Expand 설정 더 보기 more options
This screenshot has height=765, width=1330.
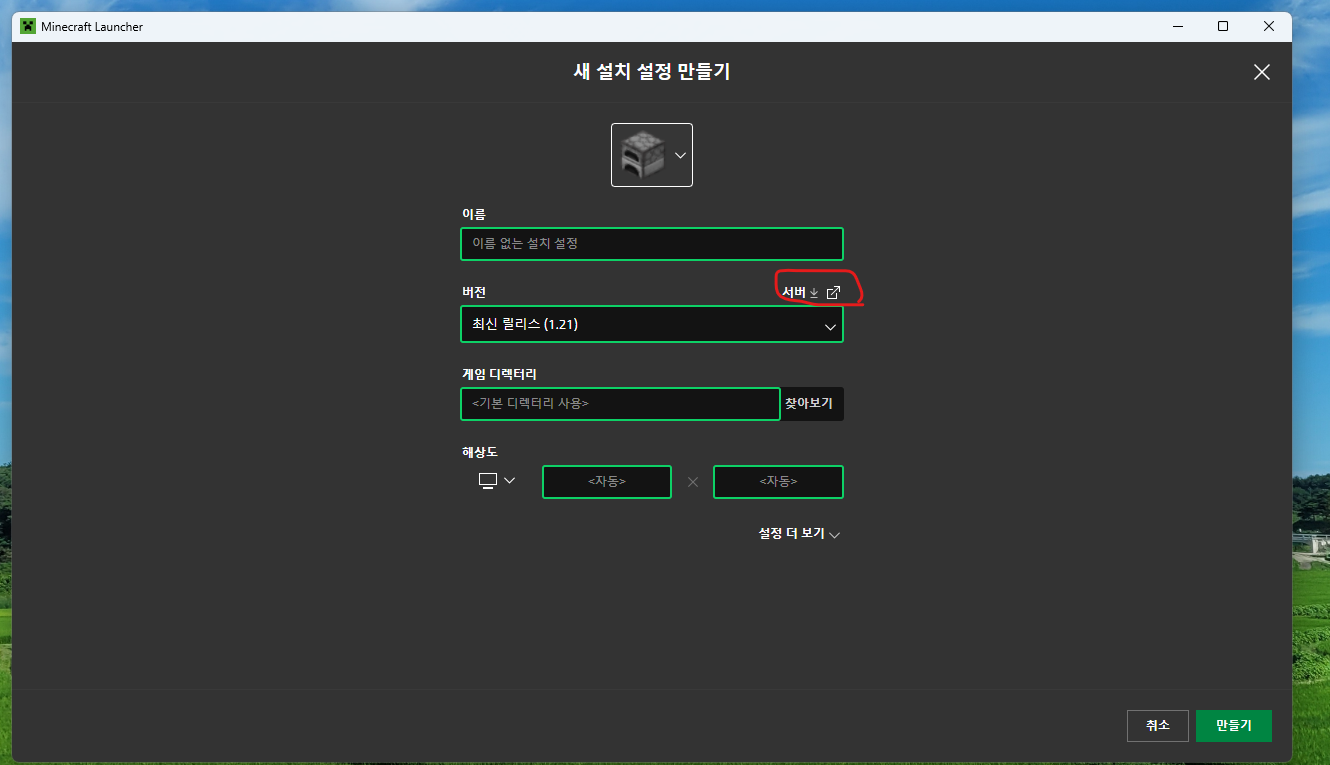point(799,534)
